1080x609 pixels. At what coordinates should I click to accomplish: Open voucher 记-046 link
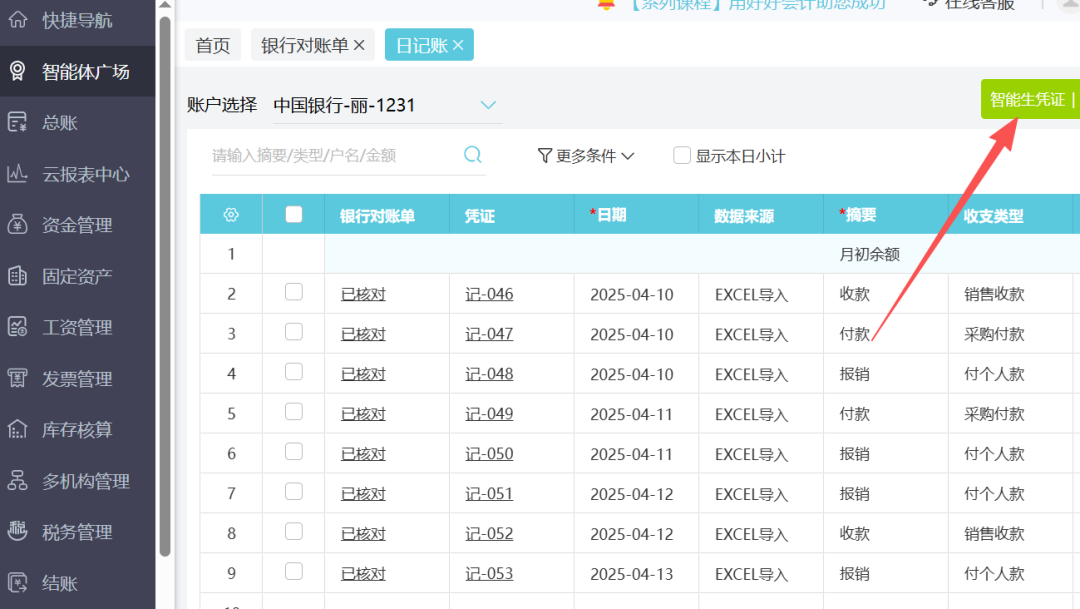(x=488, y=293)
